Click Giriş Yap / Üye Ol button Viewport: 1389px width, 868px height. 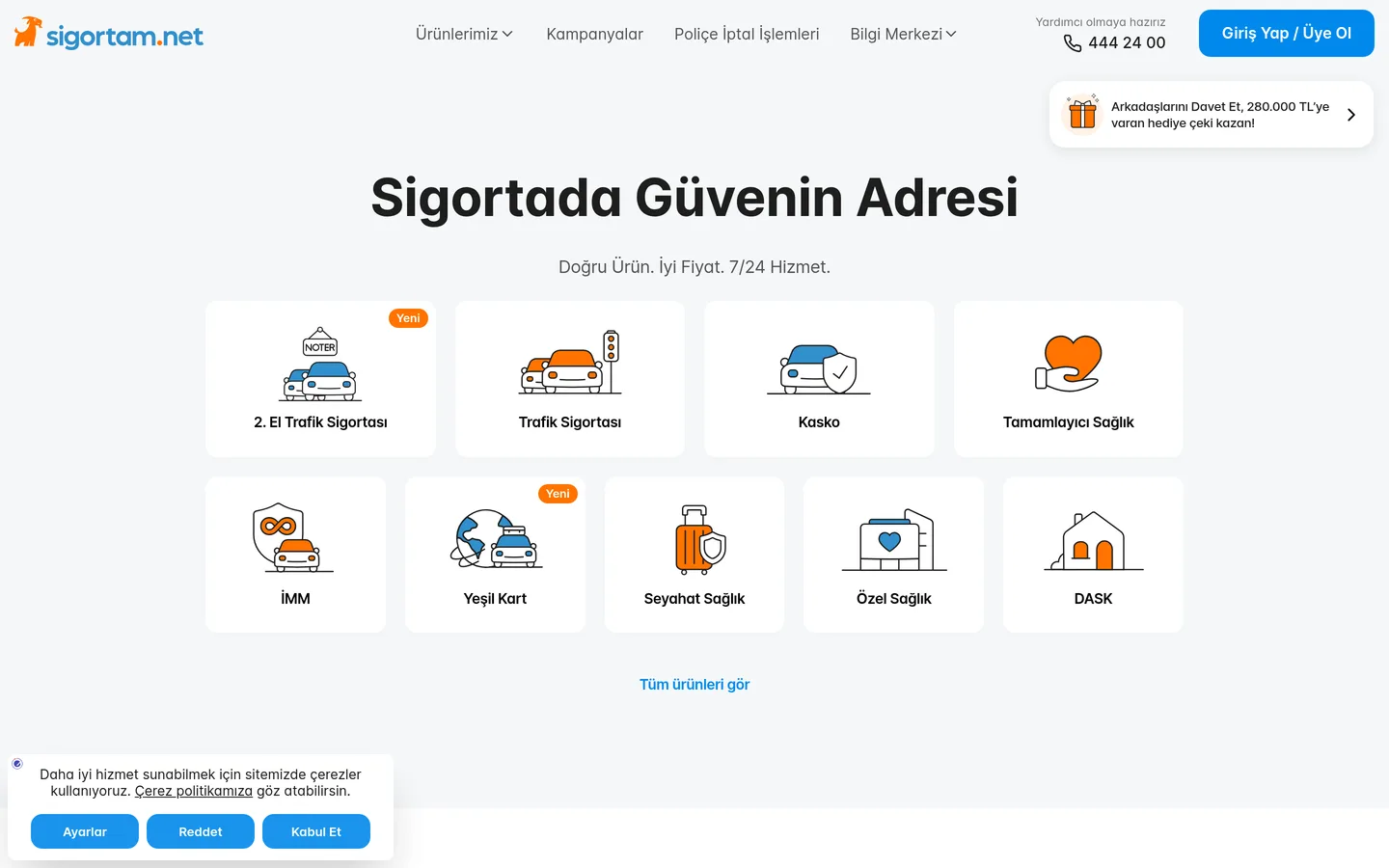[1286, 33]
